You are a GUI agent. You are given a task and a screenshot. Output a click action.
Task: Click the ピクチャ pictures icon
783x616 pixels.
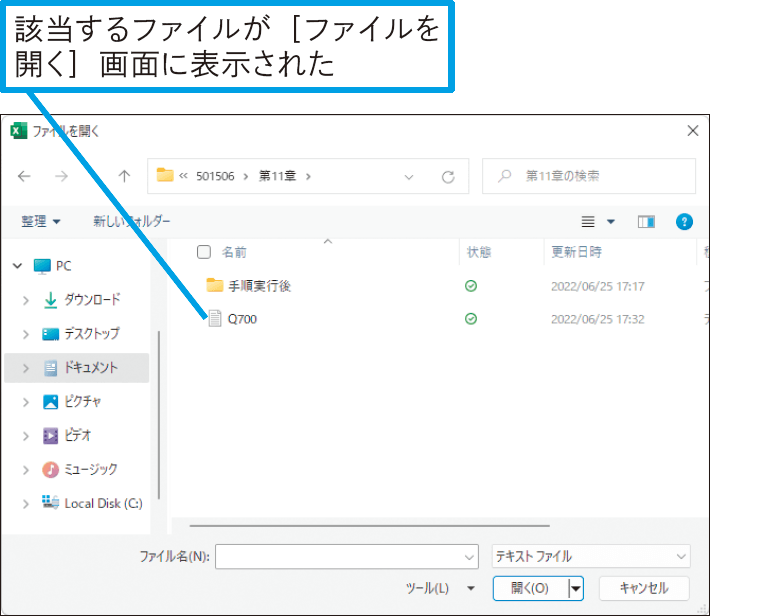coord(50,402)
